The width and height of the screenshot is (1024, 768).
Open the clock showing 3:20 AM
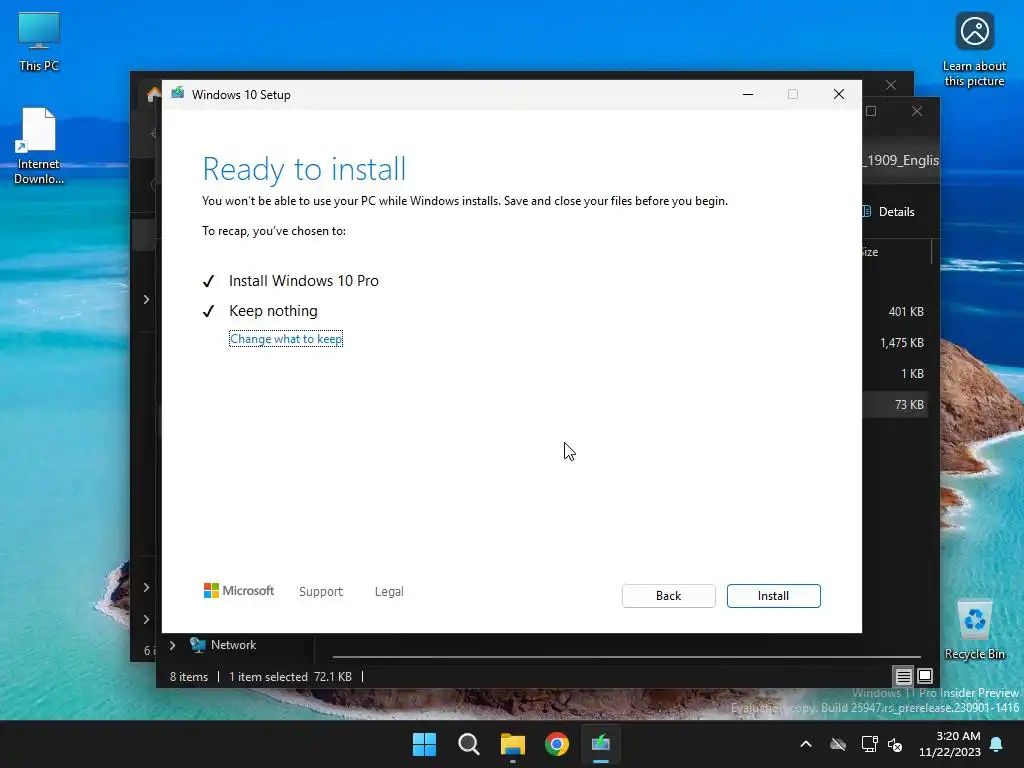tap(950, 744)
